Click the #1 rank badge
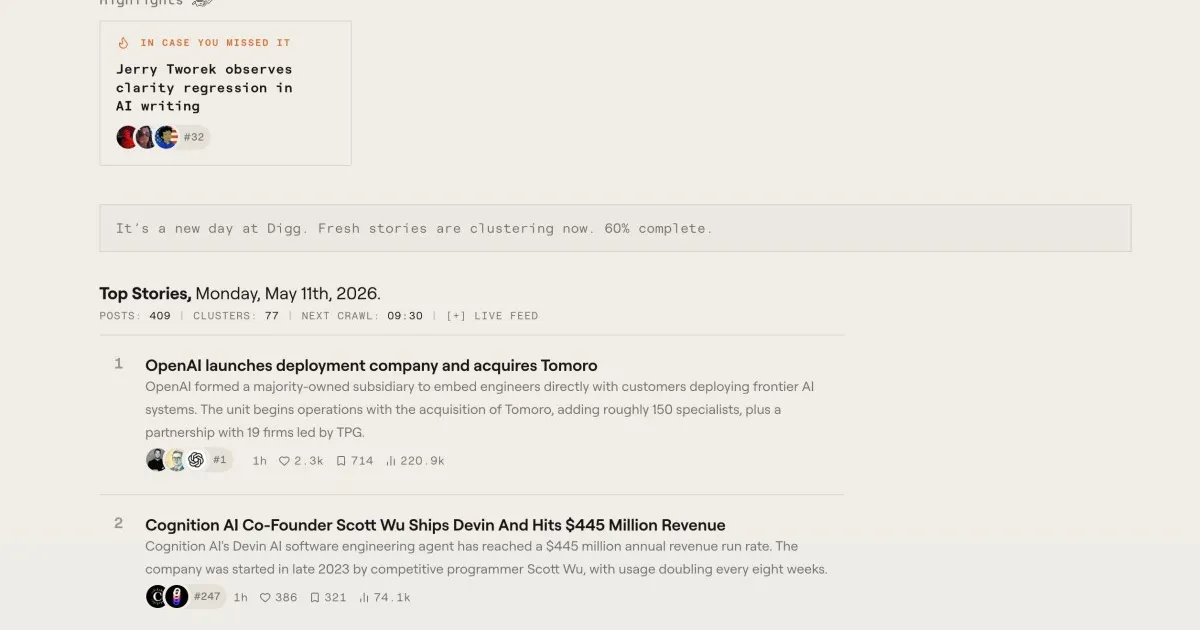Image resolution: width=1200 pixels, height=630 pixels. point(220,460)
